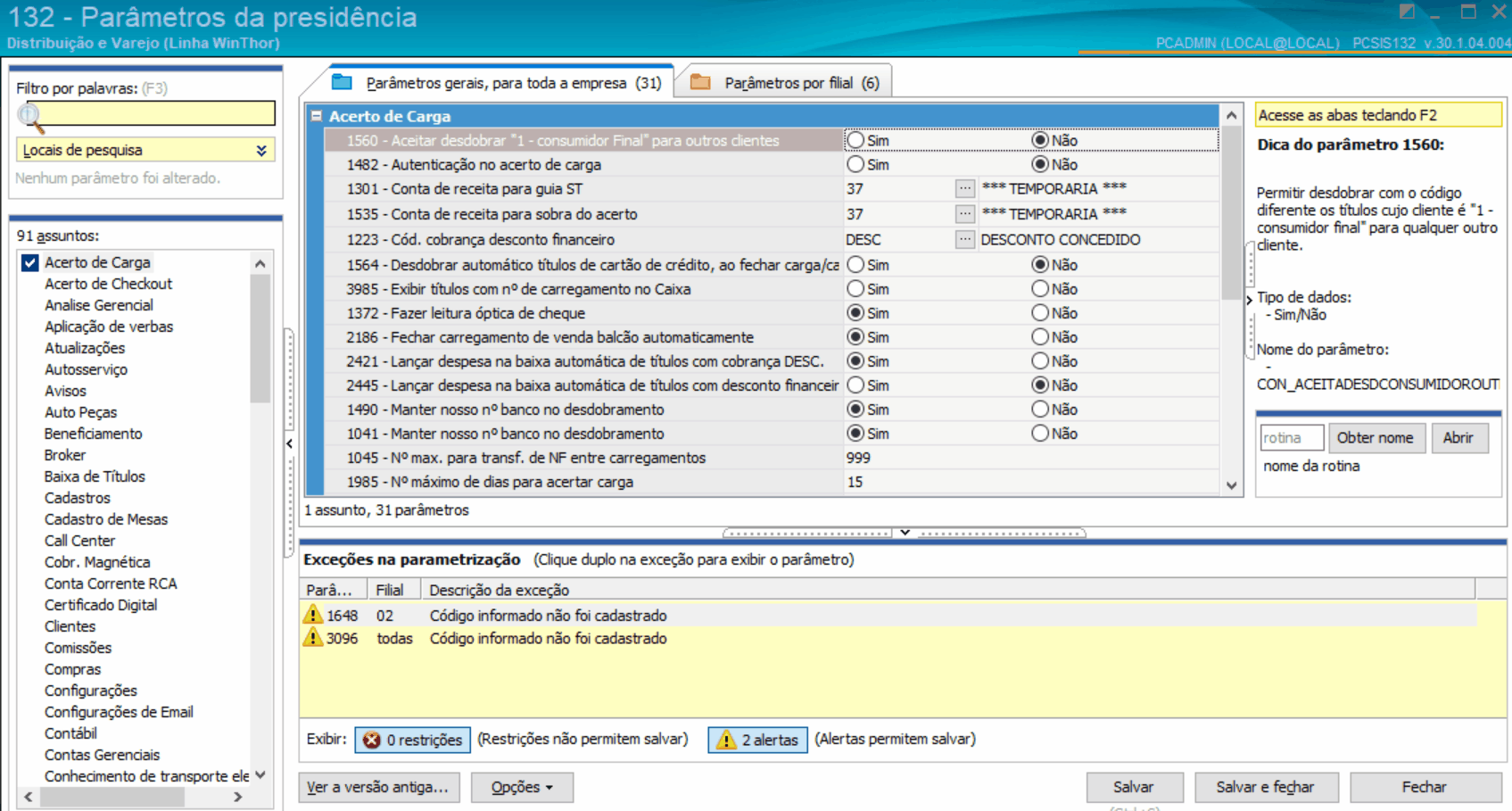Select Sim for 1564 Desdobrar automático títulos

[x=855, y=265]
